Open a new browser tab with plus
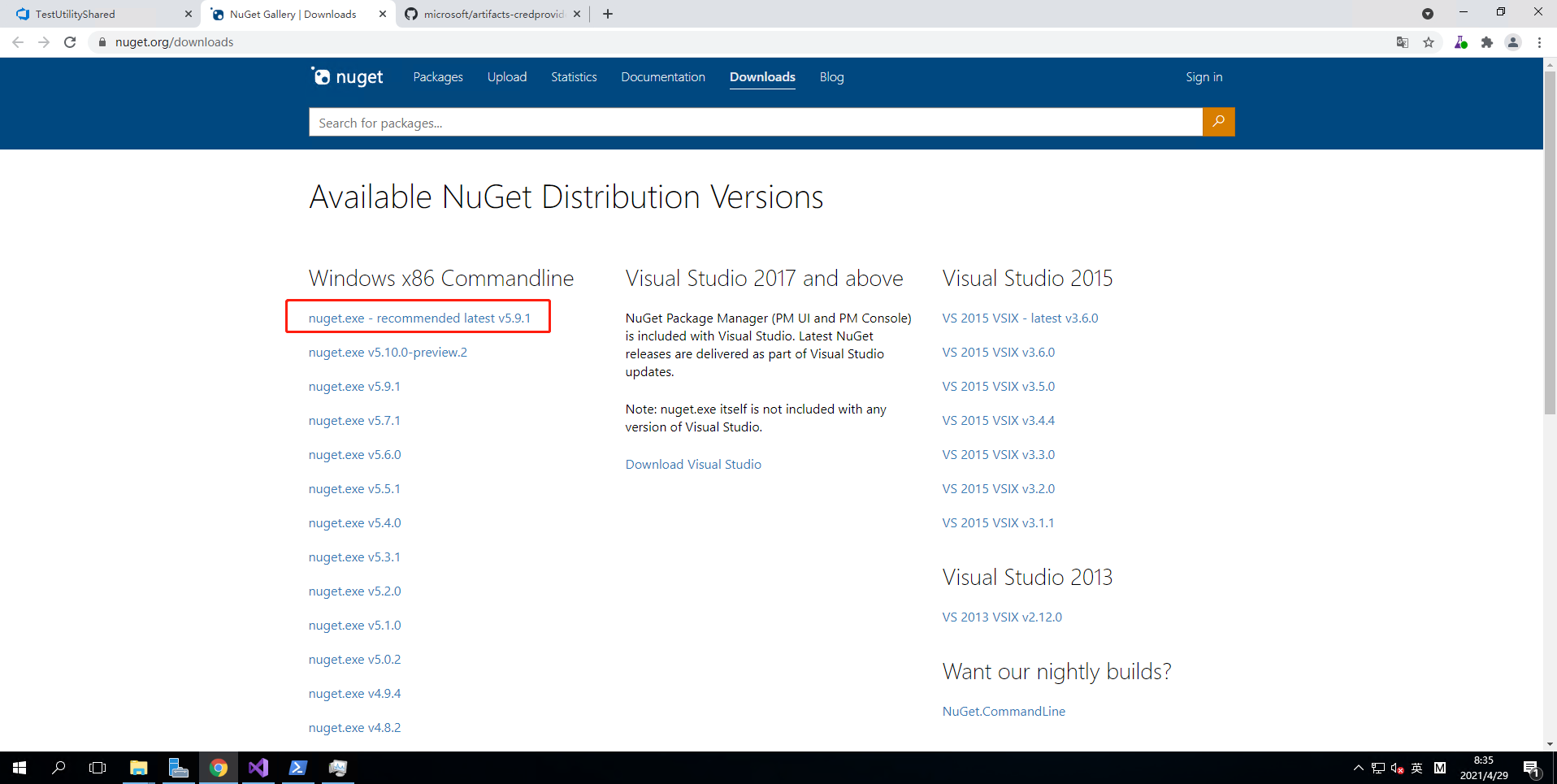Image resolution: width=1557 pixels, height=784 pixels. [608, 14]
